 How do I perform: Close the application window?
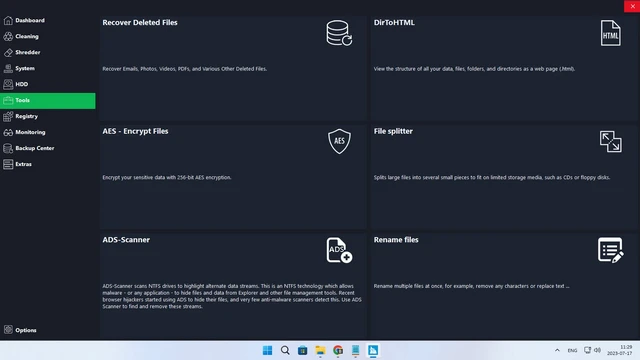[632, 6]
